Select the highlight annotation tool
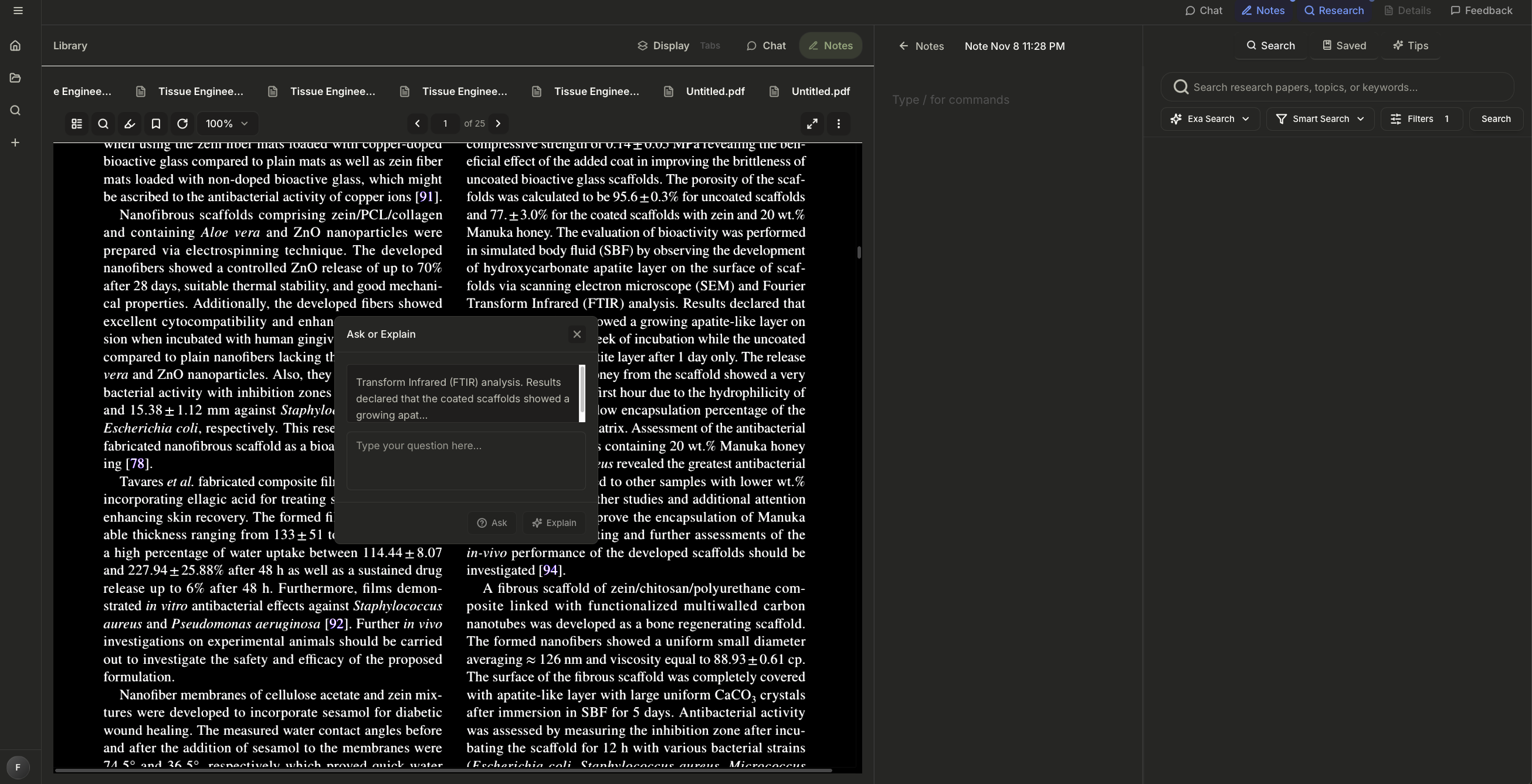This screenshot has width=1532, height=784. pos(130,124)
